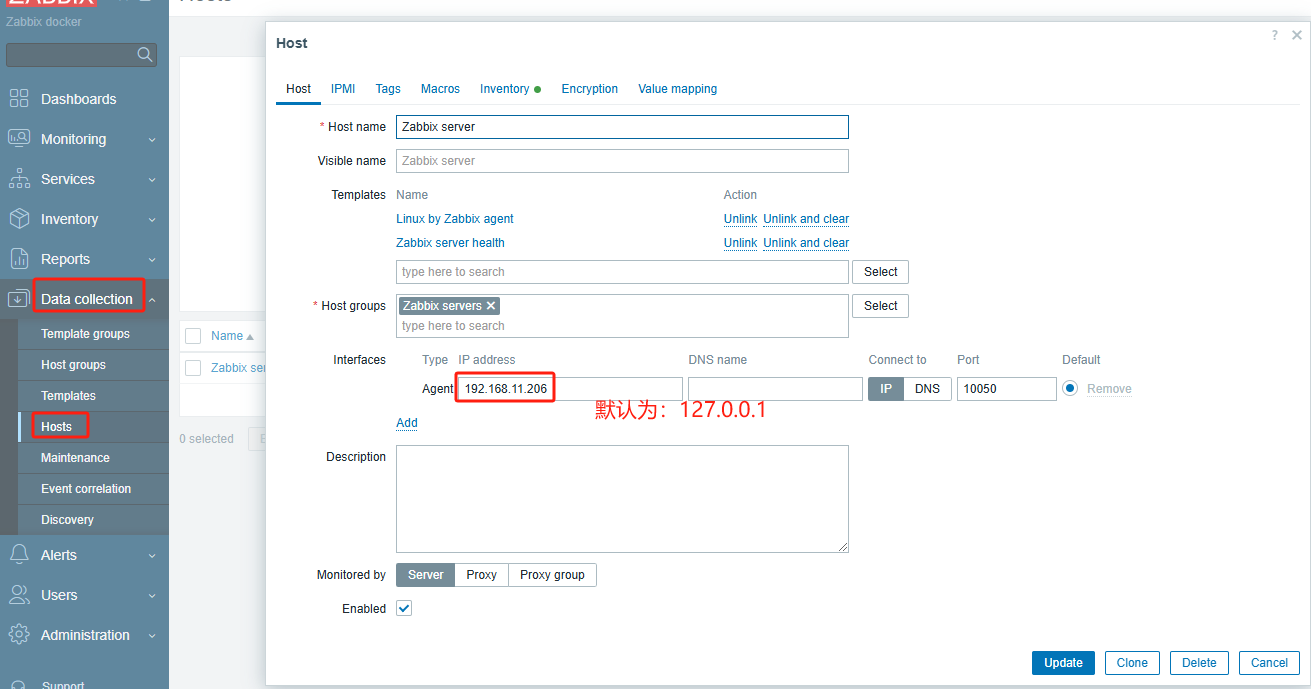Click the Reports chart icon
This screenshot has height=689, width=1311.
point(19,258)
